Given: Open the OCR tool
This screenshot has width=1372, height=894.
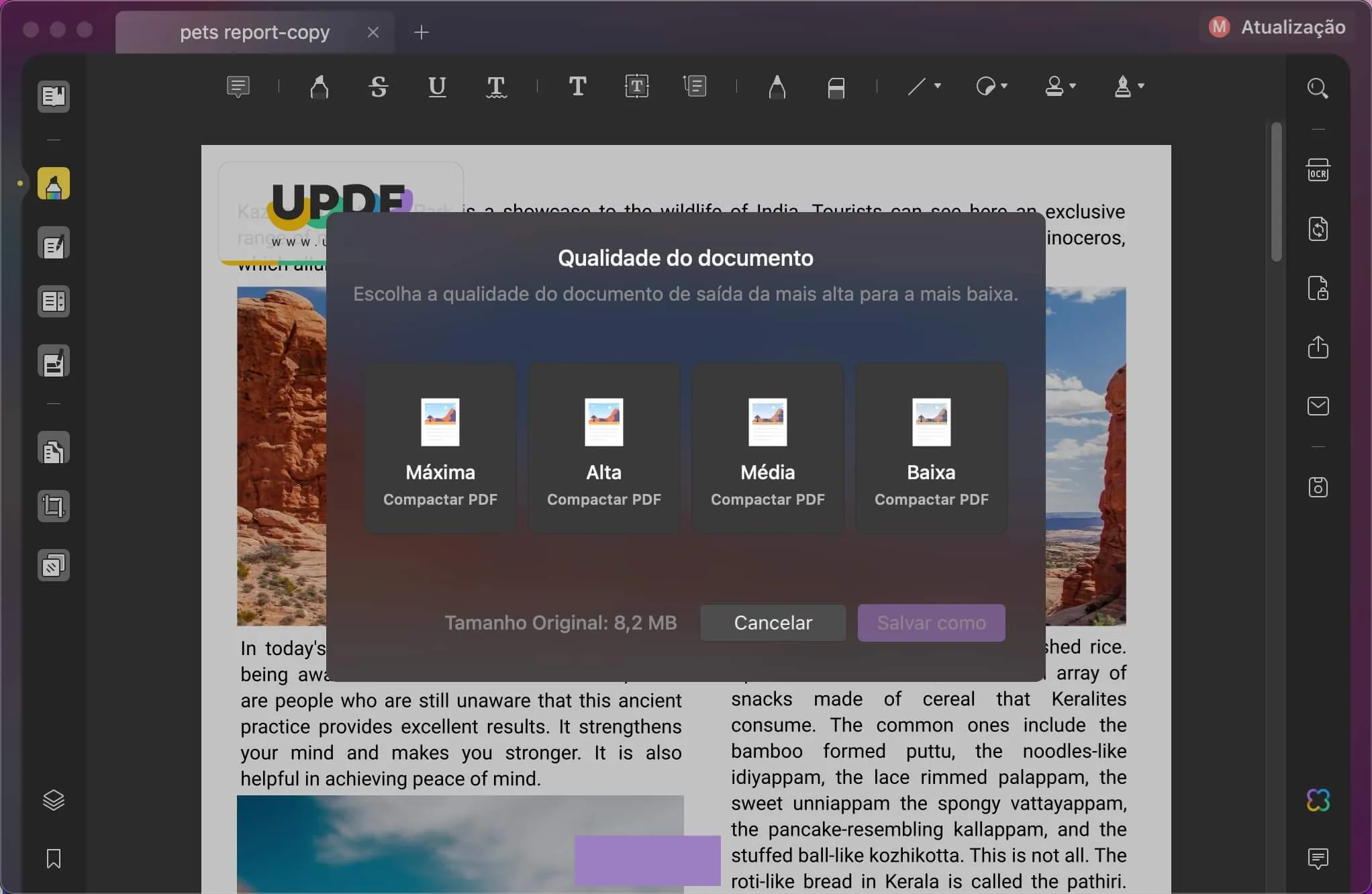Looking at the screenshot, I should pos(1318,169).
